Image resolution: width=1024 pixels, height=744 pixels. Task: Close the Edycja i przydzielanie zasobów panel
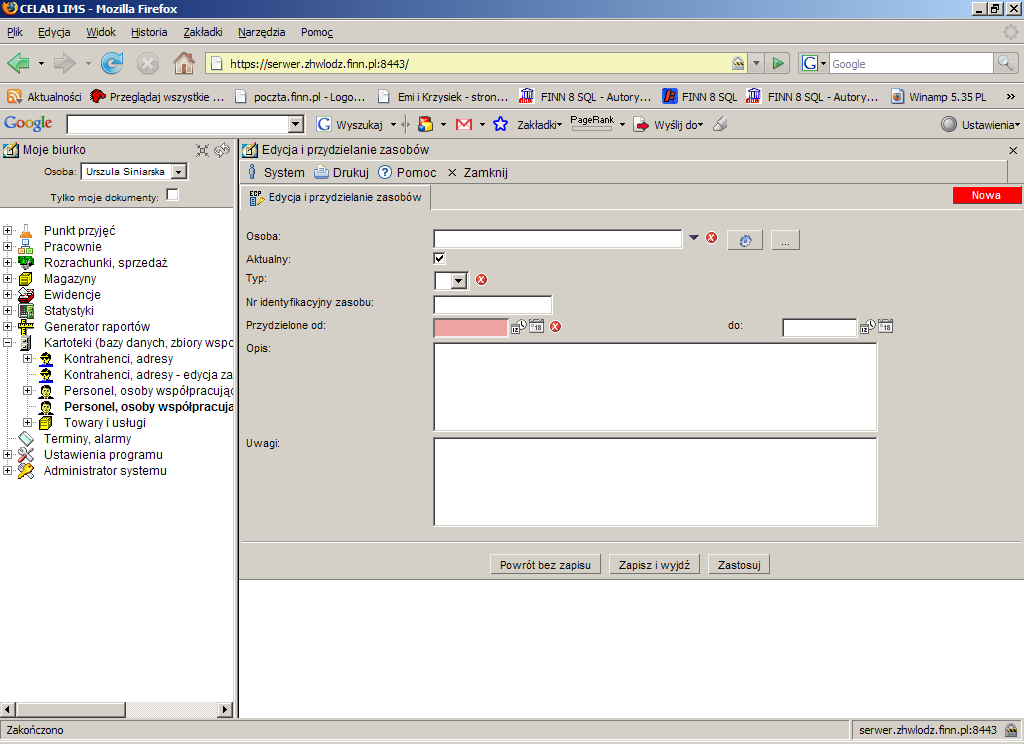point(1013,150)
